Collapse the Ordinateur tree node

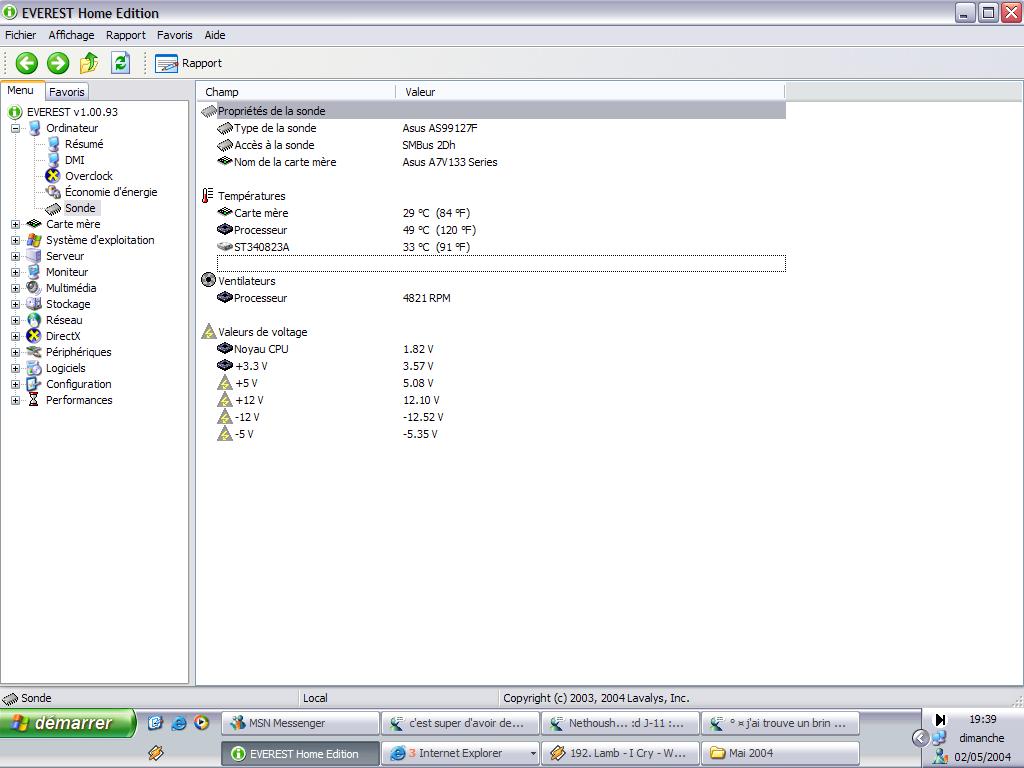(15, 129)
